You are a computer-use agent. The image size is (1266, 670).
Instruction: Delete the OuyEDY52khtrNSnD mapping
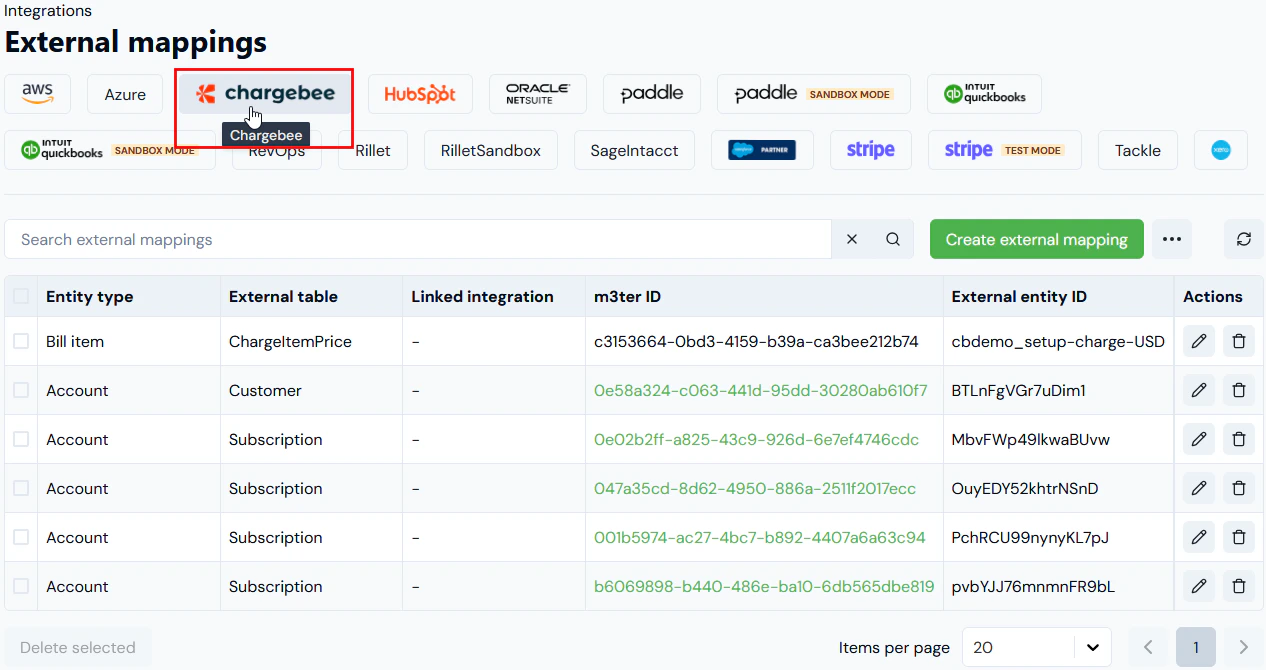click(1238, 488)
